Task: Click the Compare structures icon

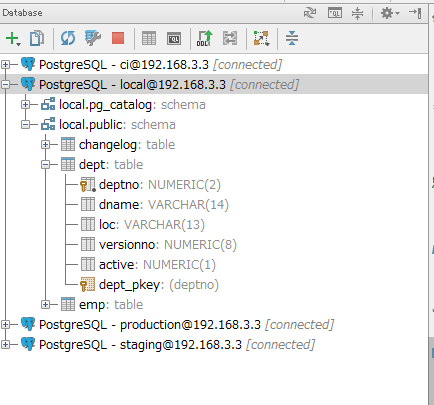Action: pos(230,38)
